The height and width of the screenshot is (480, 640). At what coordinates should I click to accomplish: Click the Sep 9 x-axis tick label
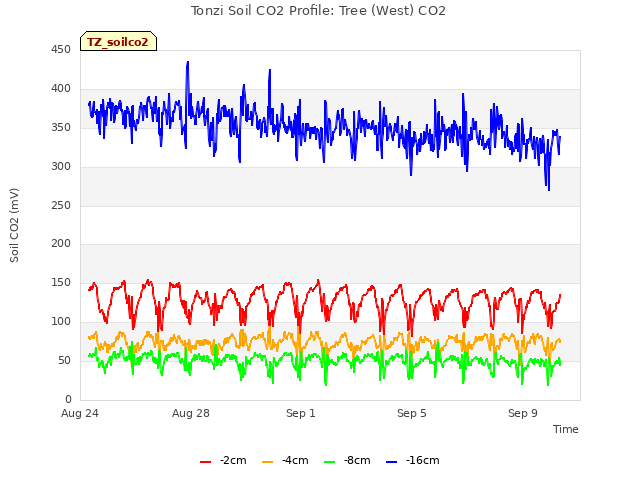click(x=523, y=413)
